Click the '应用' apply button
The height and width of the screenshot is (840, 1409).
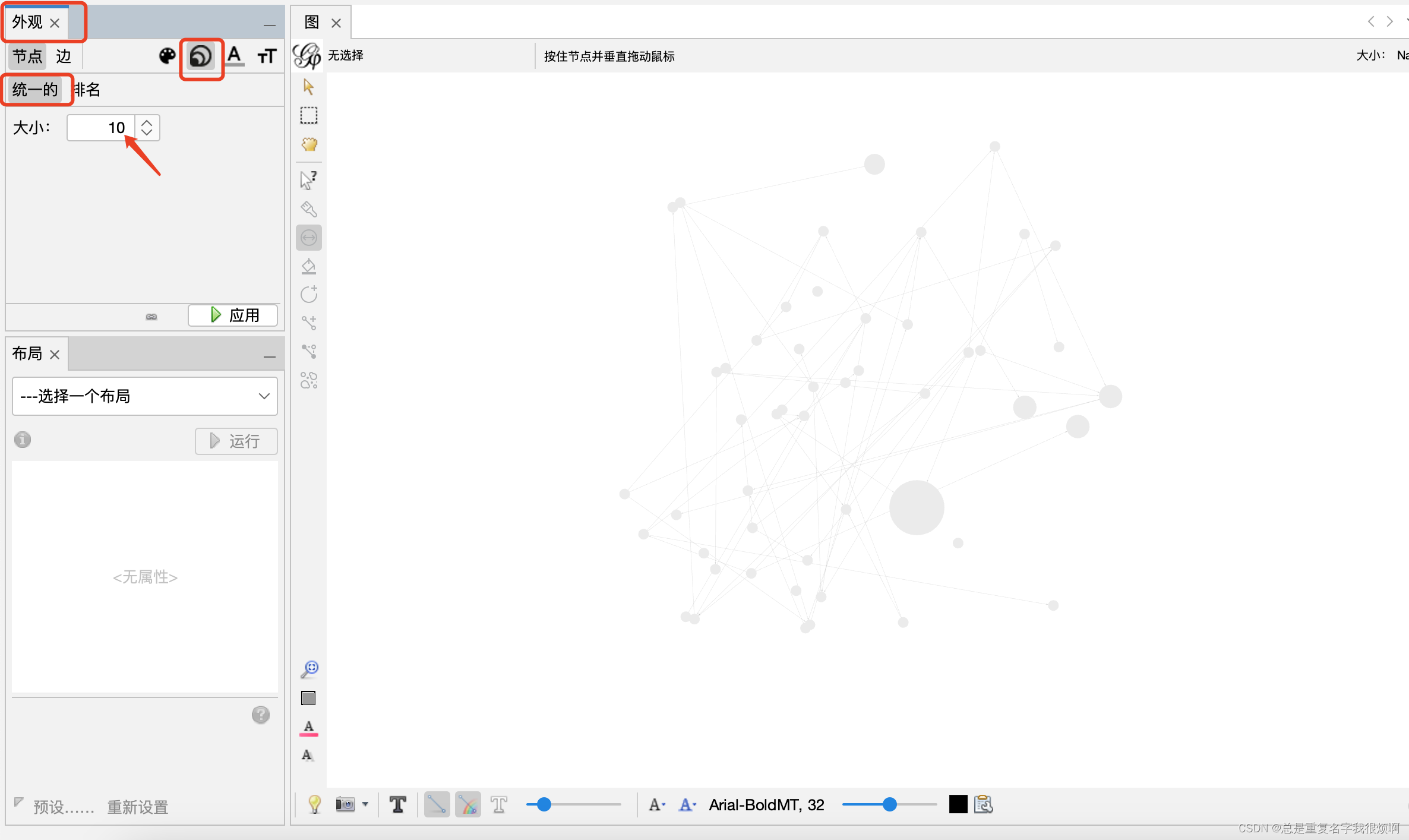click(x=233, y=315)
